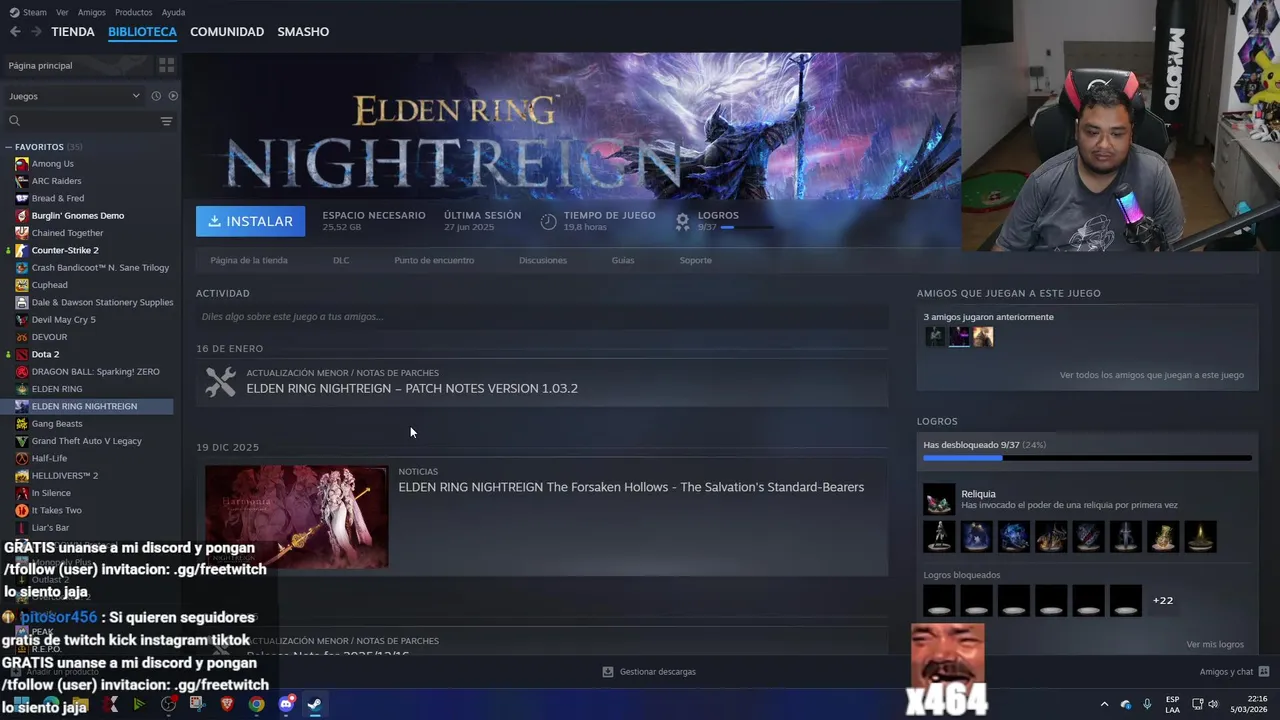Click the first unlocked achievement statue icon
Viewport: 1280px width, 720px height.
coord(939,537)
